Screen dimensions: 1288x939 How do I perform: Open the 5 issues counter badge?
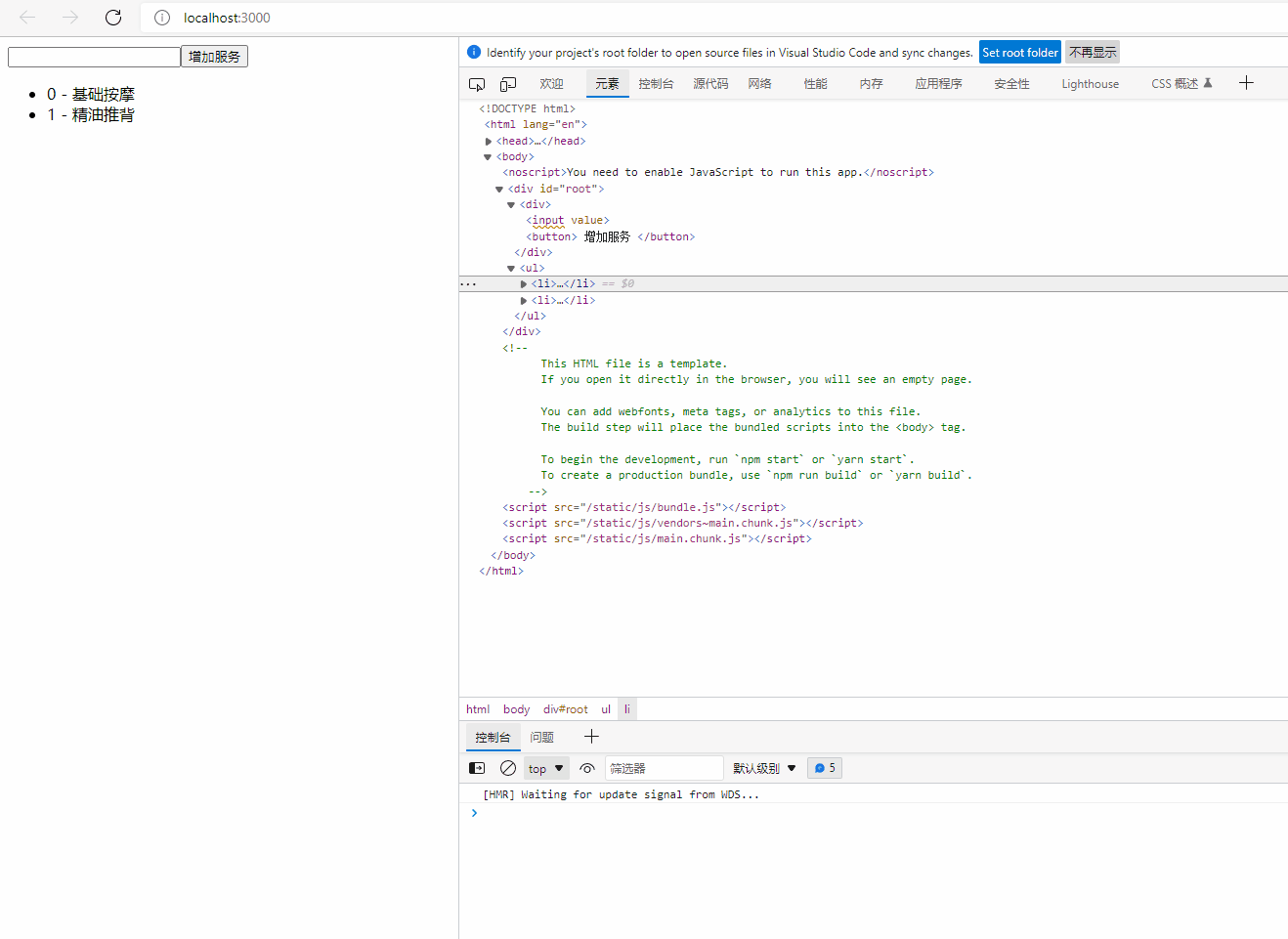coord(825,769)
